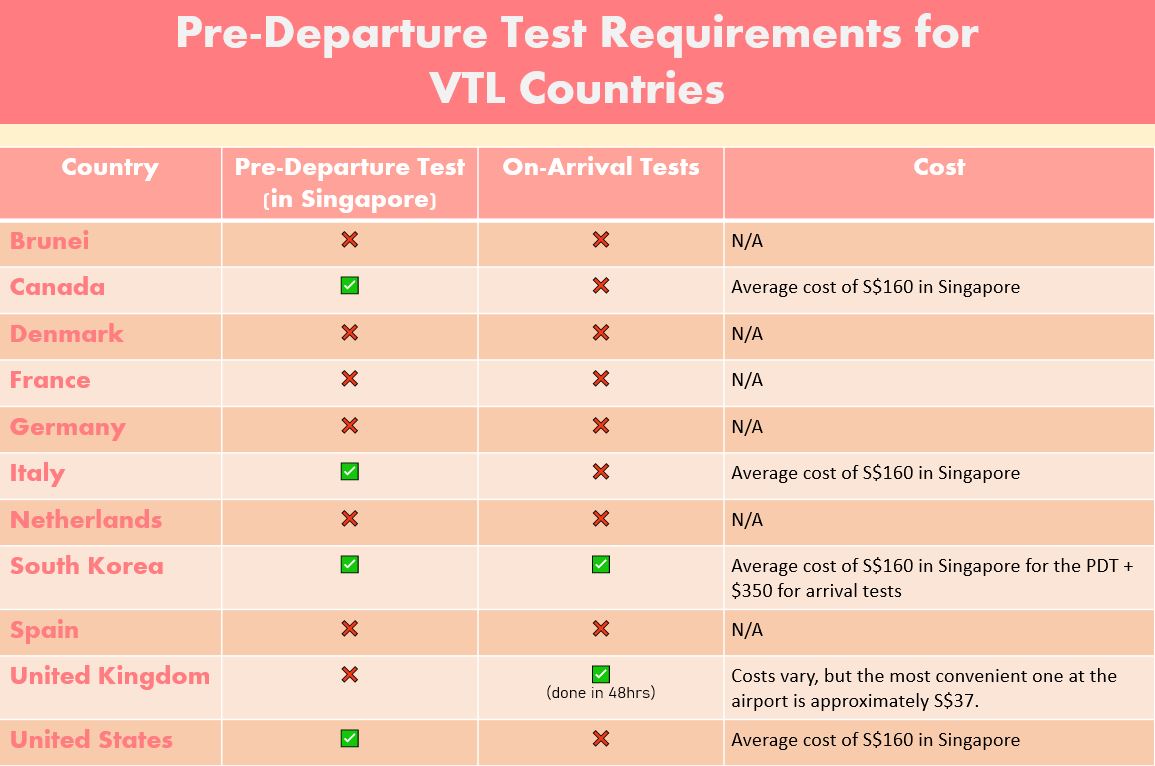Click Italy's green Pre-Departure Test checkbox

tap(349, 471)
